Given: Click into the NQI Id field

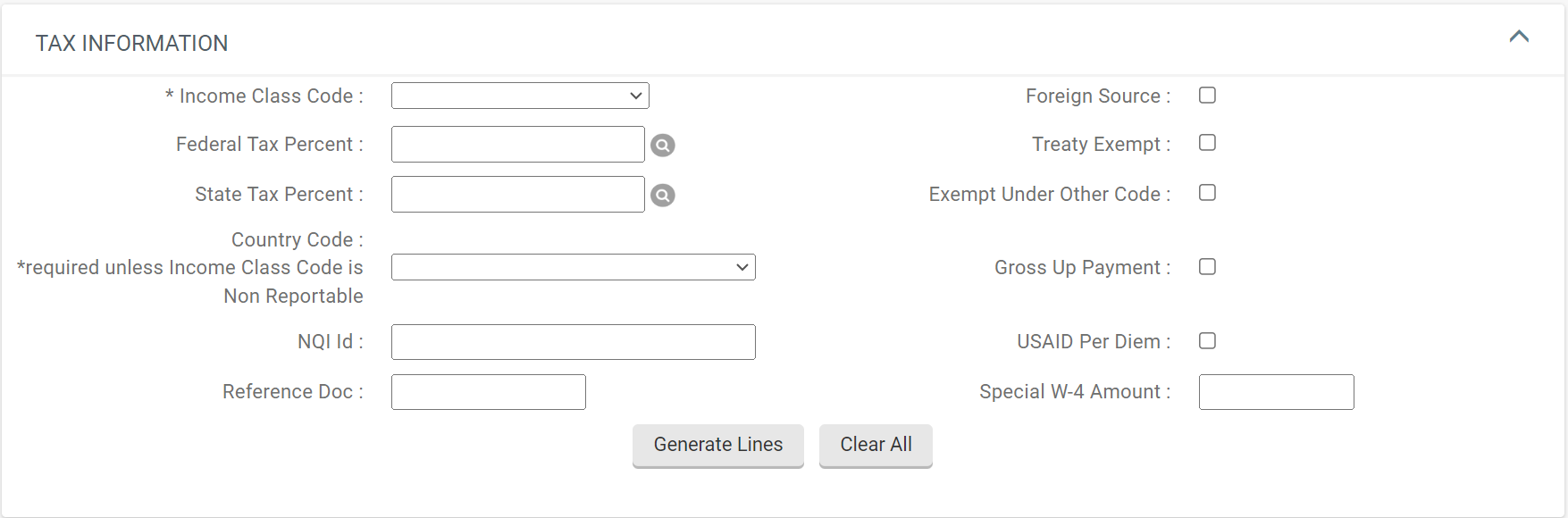Looking at the screenshot, I should (x=574, y=342).
